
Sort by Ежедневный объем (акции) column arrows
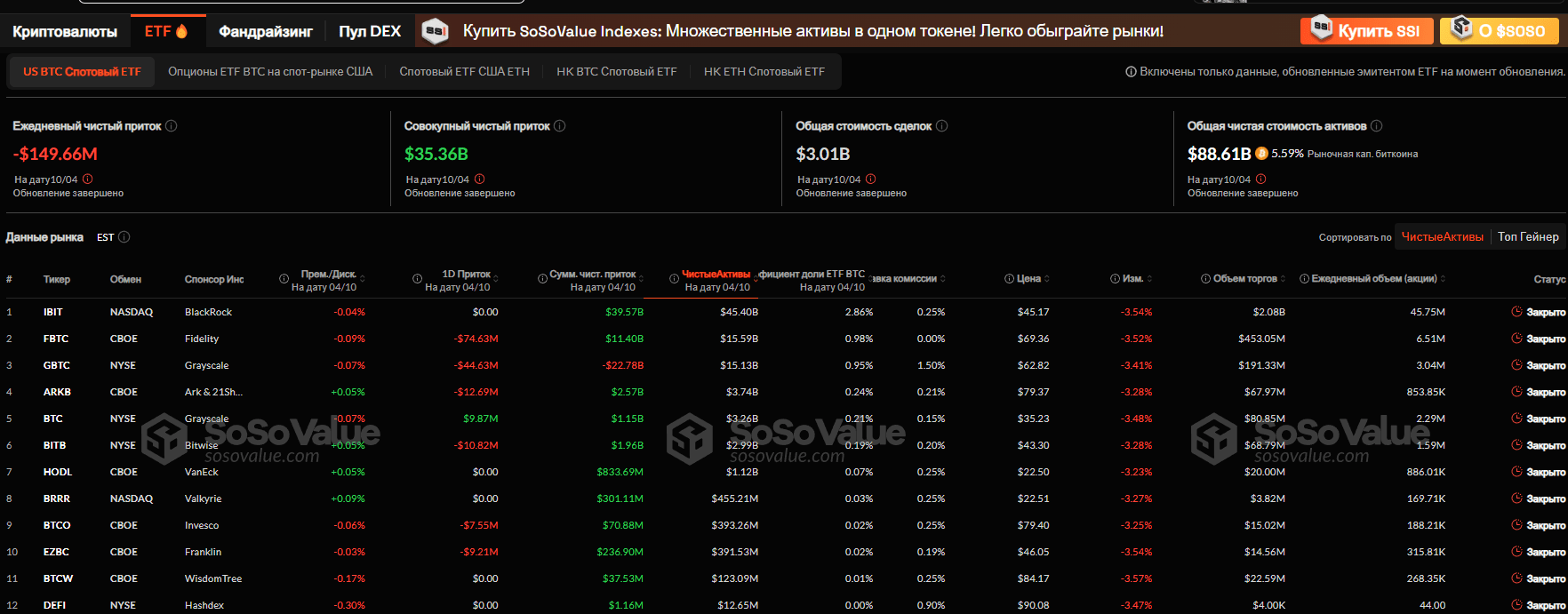[x=1443, y=279]
